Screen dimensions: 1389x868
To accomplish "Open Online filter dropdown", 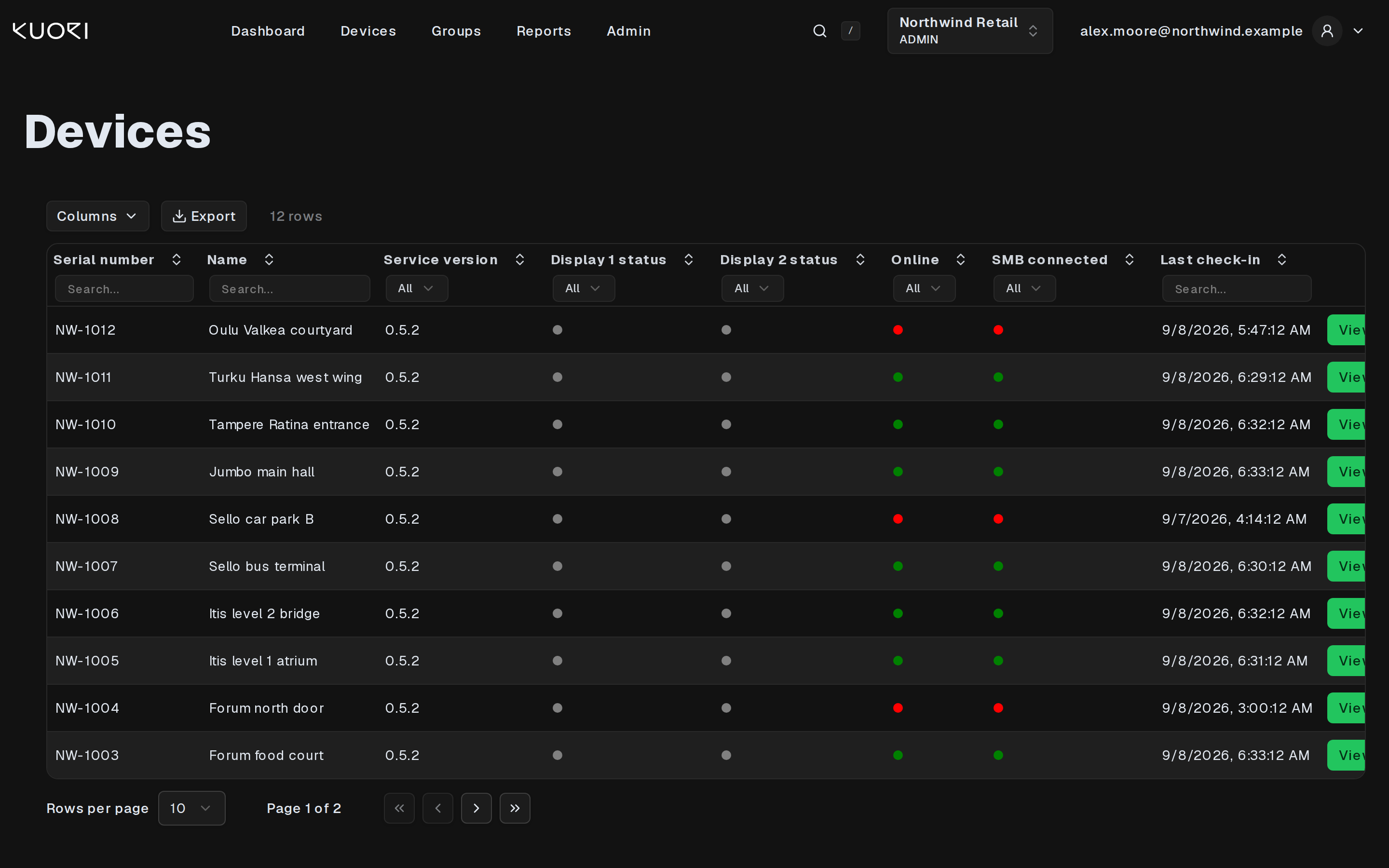I will 924,288.
